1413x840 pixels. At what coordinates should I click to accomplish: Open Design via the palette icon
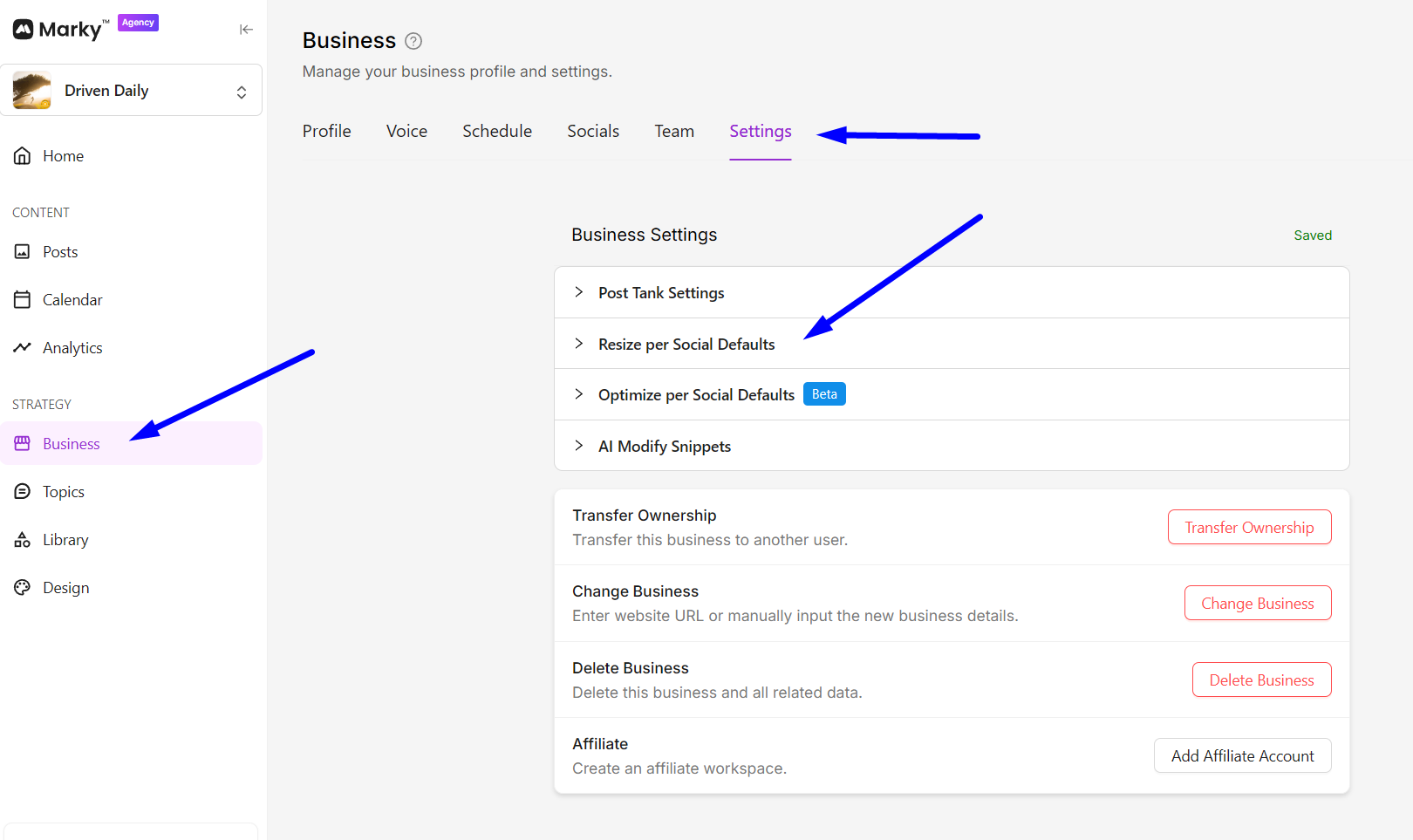(23, 588)
